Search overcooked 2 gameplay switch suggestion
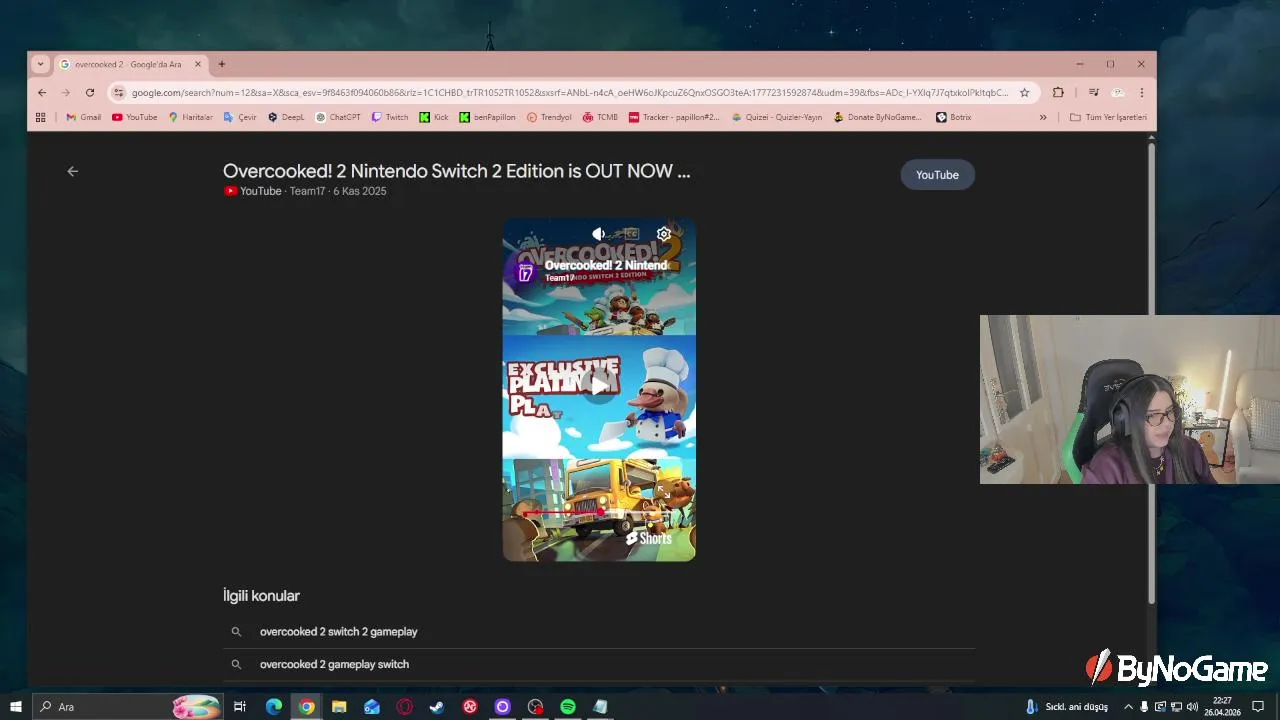1280x720 pixels. click(x=598, y=664)
